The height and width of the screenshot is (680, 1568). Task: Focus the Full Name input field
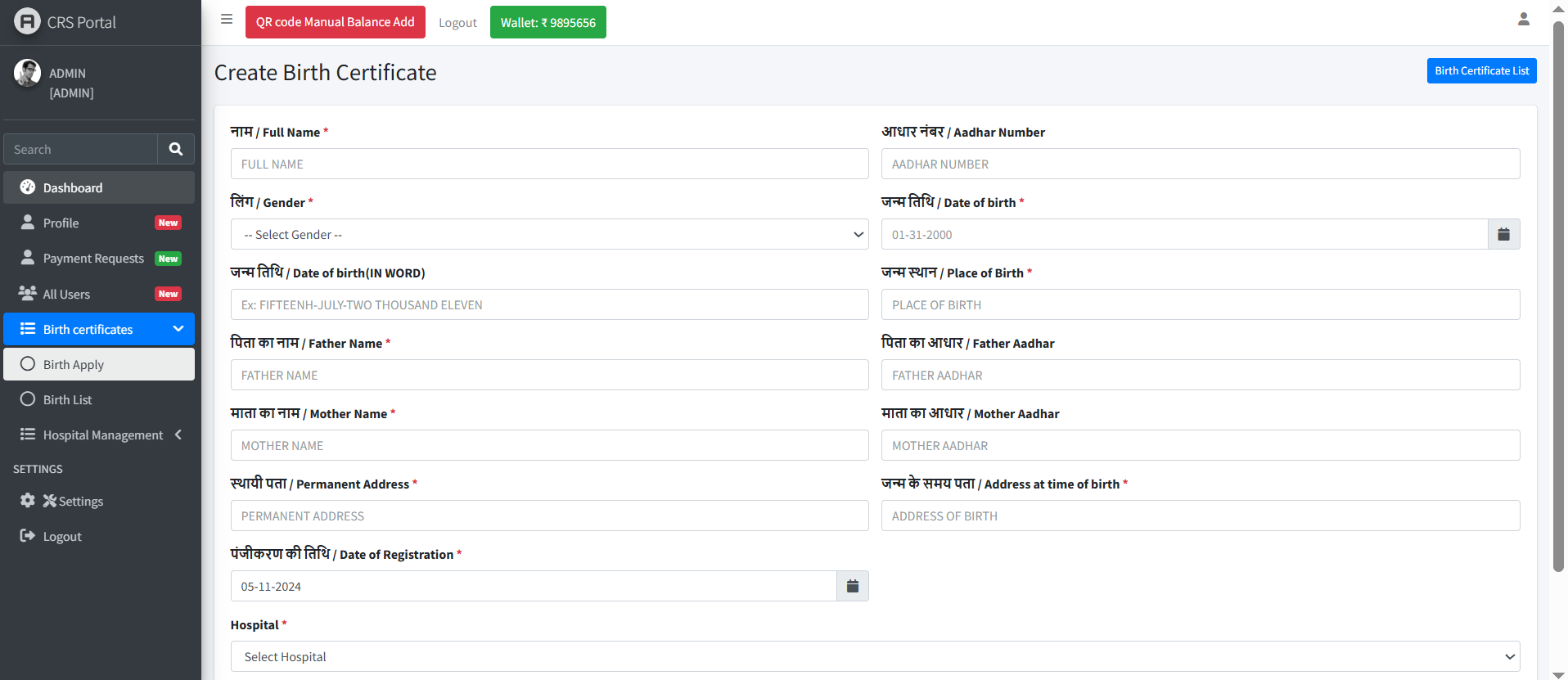pyautogui.click(x=549, y=164)
